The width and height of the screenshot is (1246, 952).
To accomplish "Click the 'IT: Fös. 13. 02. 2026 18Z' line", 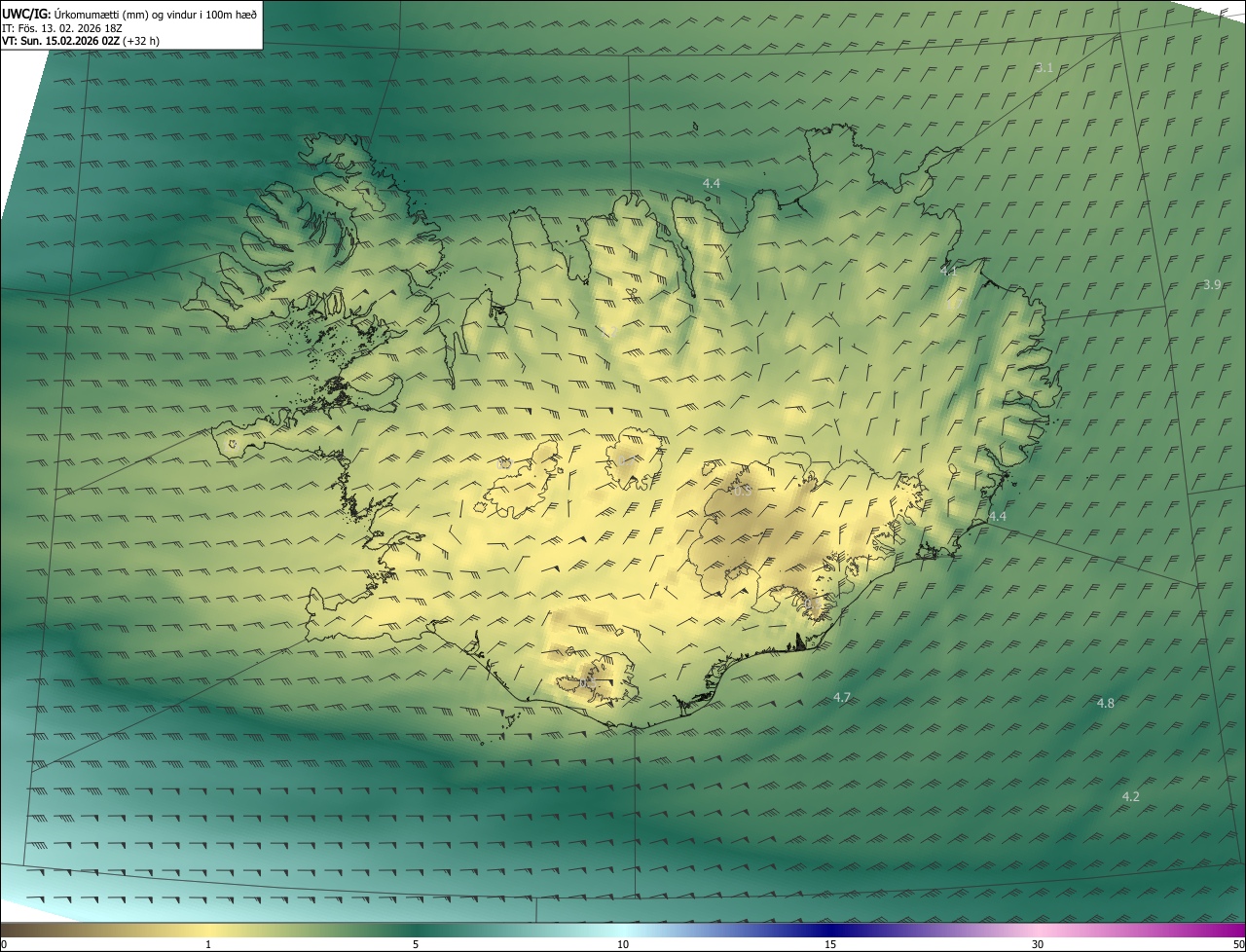I will 62,28.
